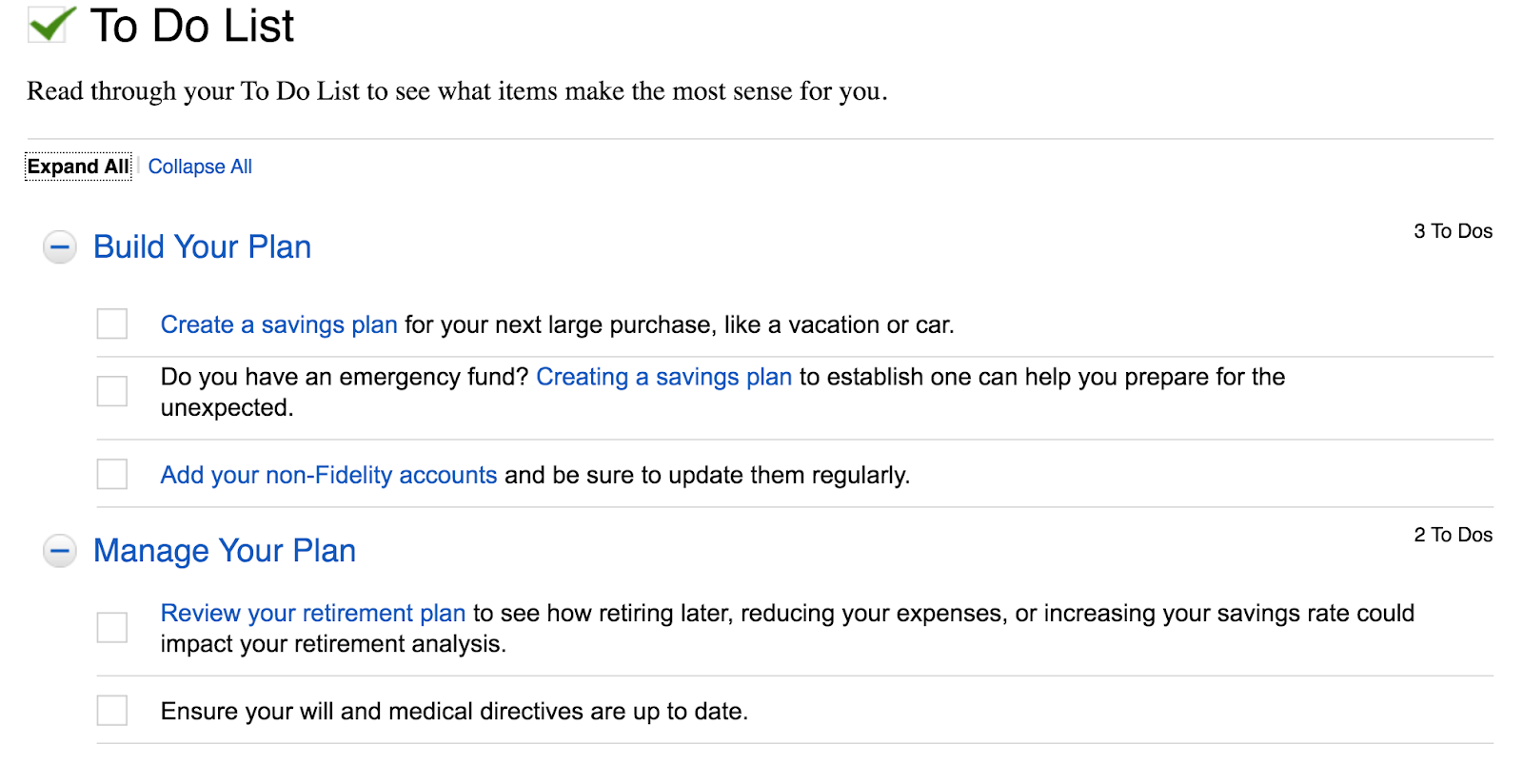The image size is (1523, 784).
Task: Check the emergency fund to-do checkbox
Action: click(112, 391)
